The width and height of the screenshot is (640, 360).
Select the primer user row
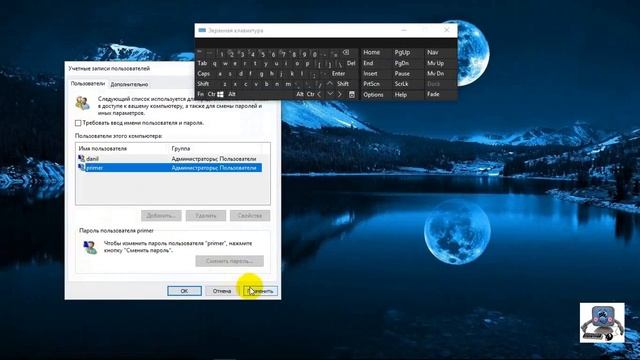[x=169, y=167]
